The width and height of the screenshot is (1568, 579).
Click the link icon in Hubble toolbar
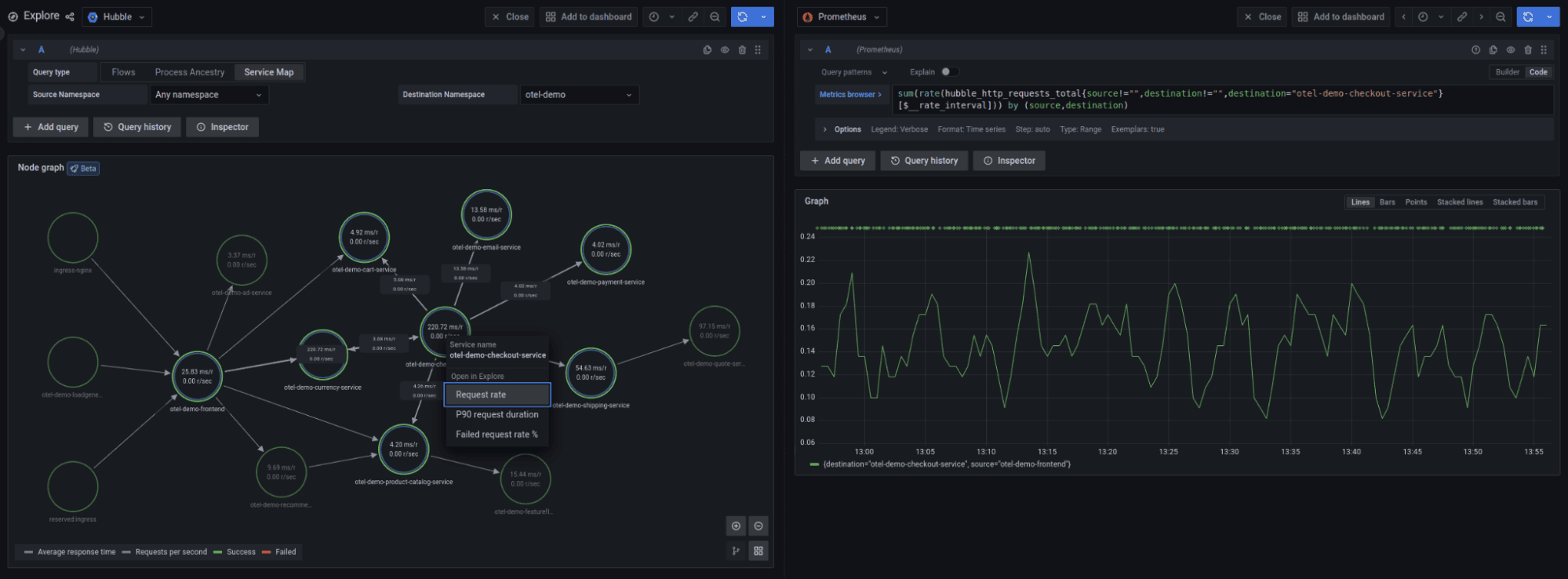[693, 16]
